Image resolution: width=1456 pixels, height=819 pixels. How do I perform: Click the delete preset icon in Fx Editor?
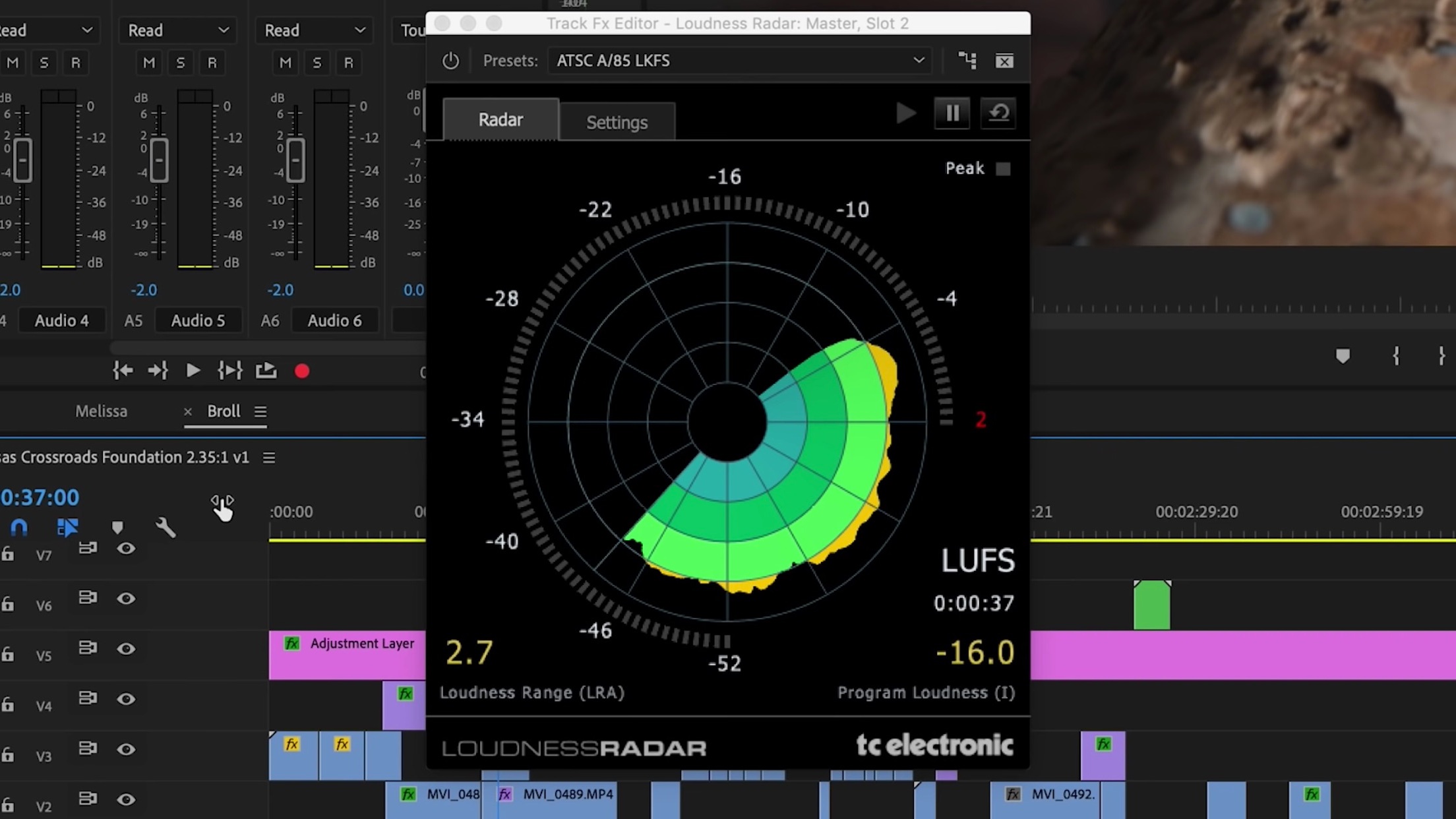1004,61
